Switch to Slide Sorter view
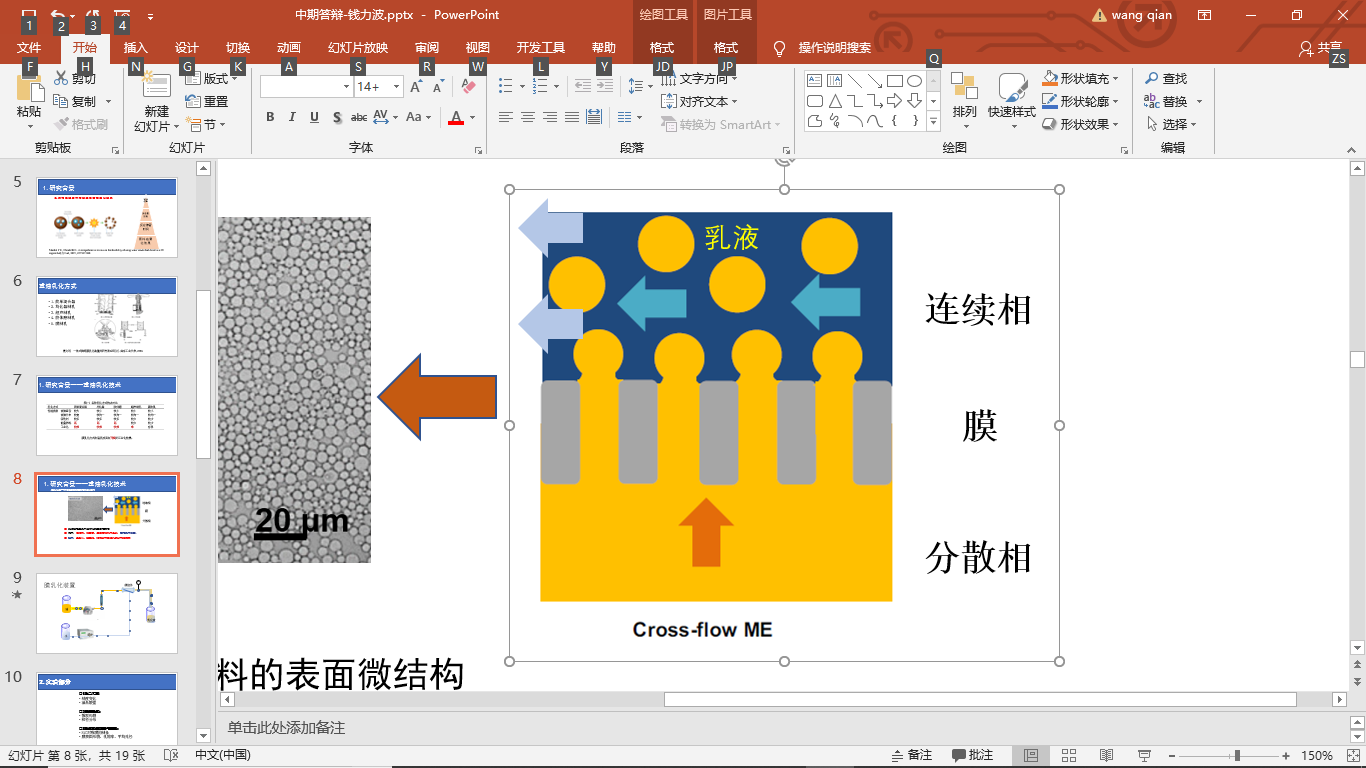 click(x=1069, y=755)
